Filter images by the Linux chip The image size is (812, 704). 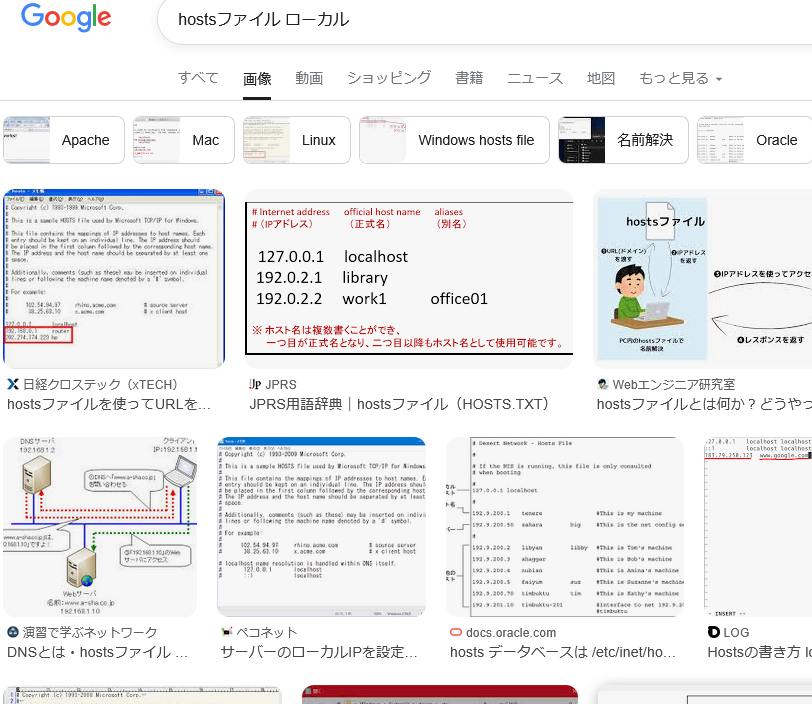click(x=297, y=140)
